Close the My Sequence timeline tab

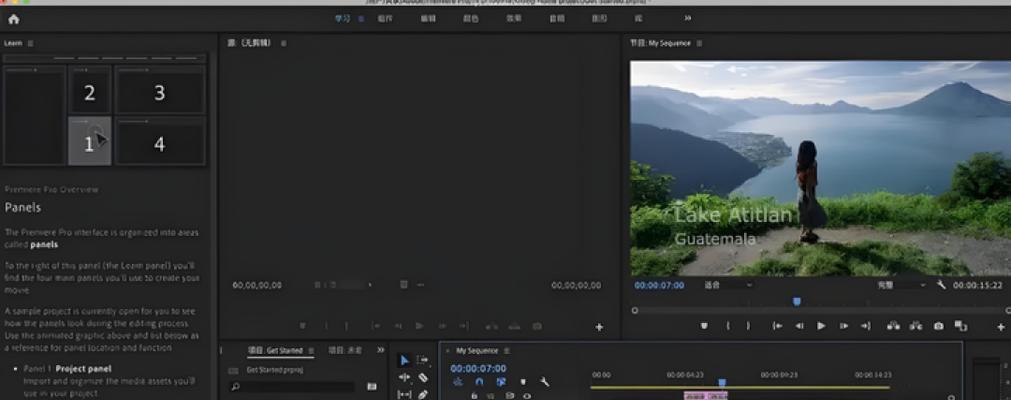[448, 350]
